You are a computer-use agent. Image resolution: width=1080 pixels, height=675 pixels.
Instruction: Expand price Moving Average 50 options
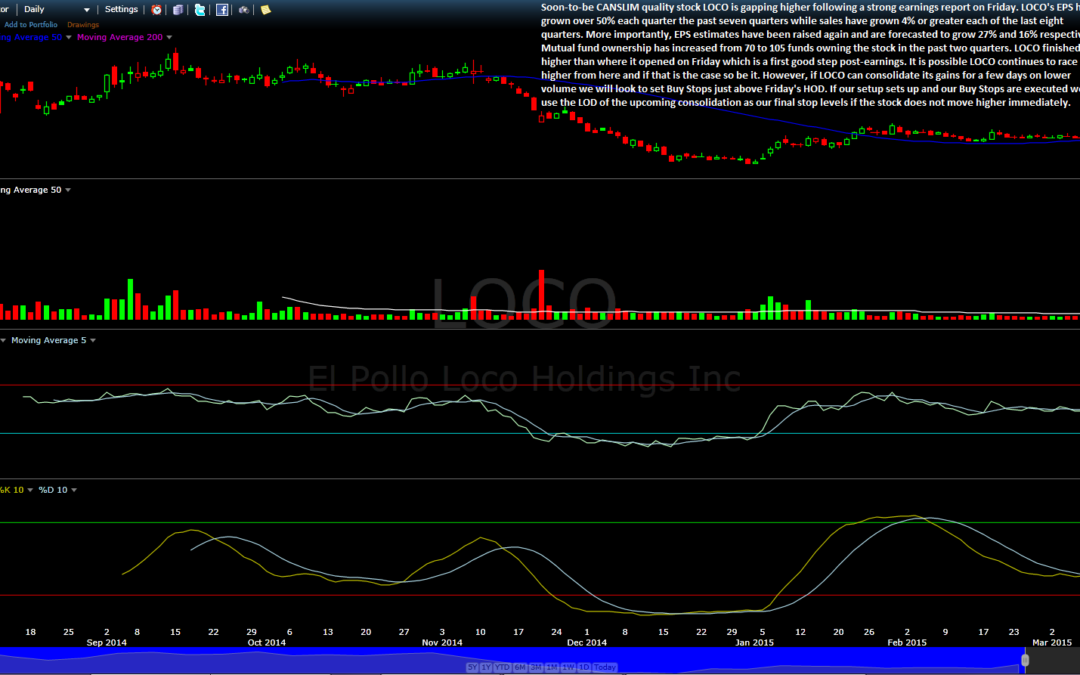click(x=68, y=37)
